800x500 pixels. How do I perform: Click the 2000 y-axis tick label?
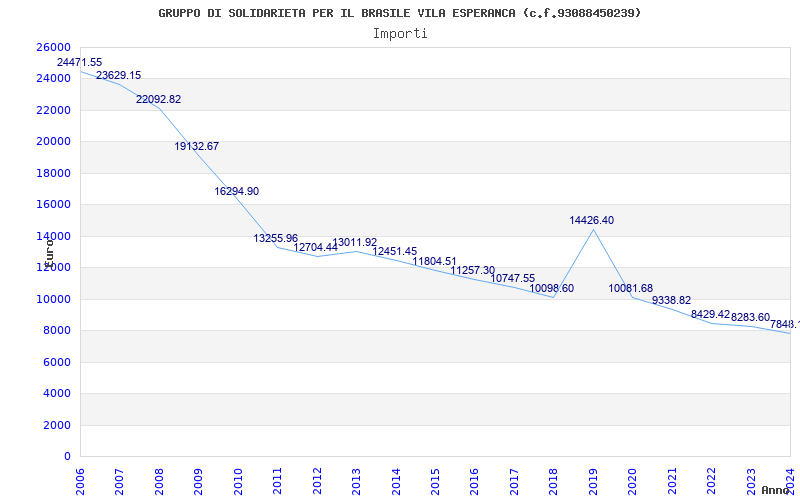point(57,426)
